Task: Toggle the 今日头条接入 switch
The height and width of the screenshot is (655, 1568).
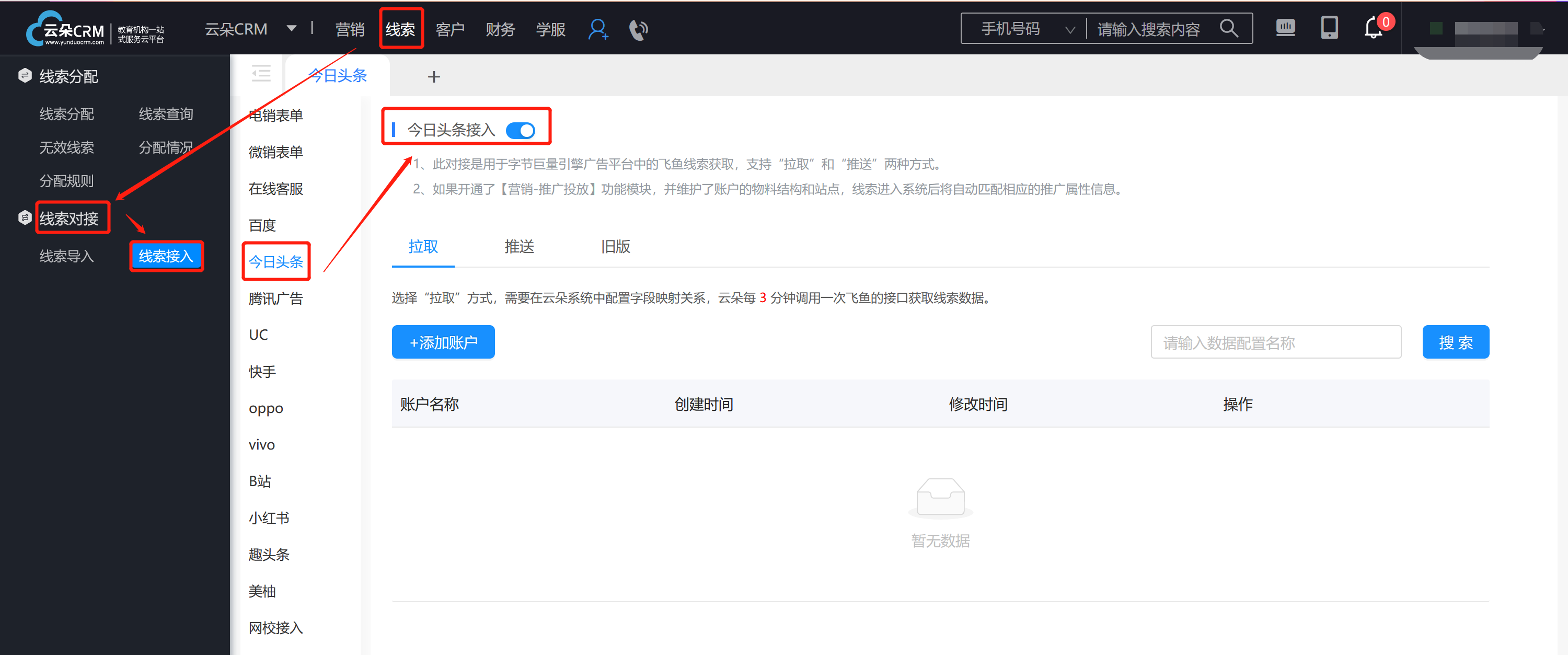Action: tap(521, 130)
